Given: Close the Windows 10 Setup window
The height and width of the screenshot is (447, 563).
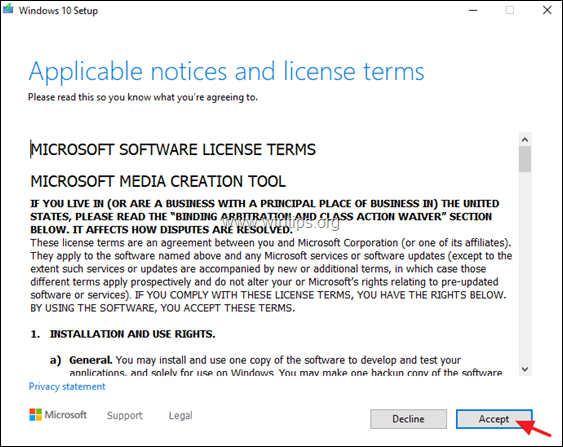Looking at the screenshot, I should click(547, 10).
